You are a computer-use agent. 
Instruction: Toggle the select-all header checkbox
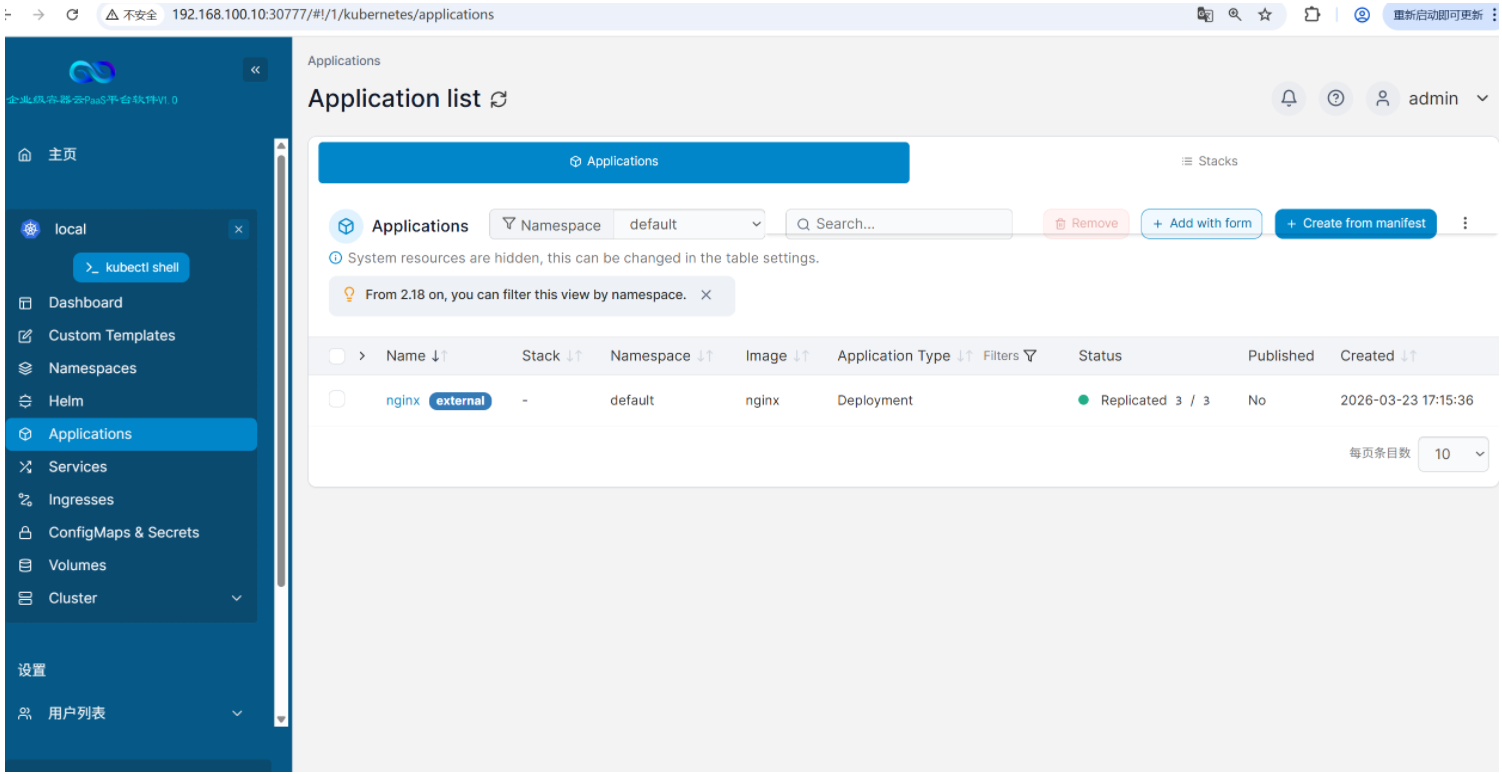337,356
